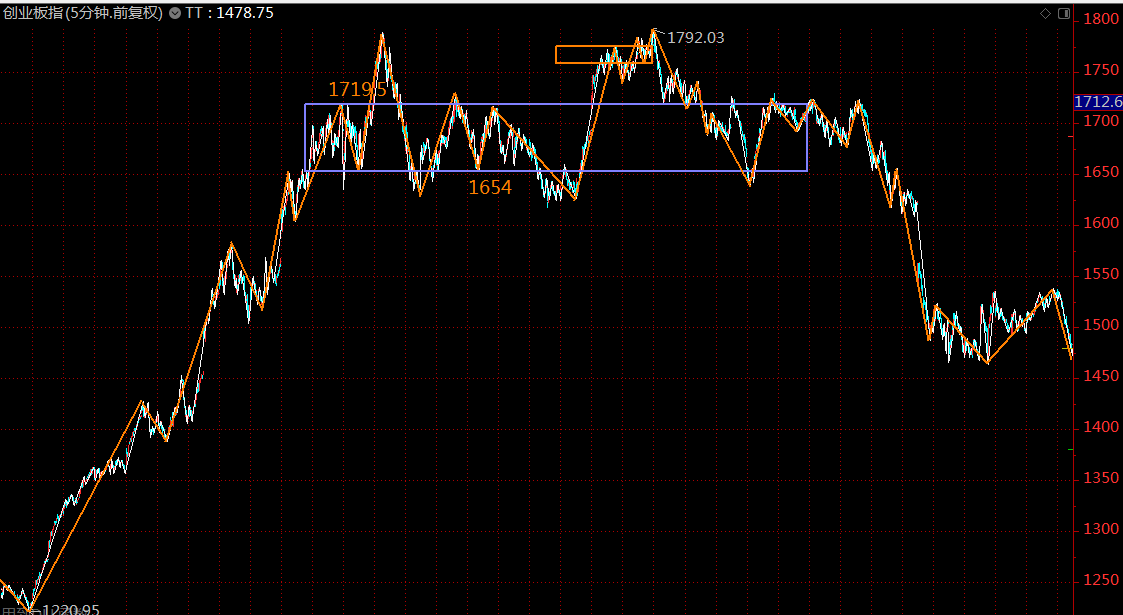
Task: Click the TT: 1478.75 indicator value
Action: point(229,13)
